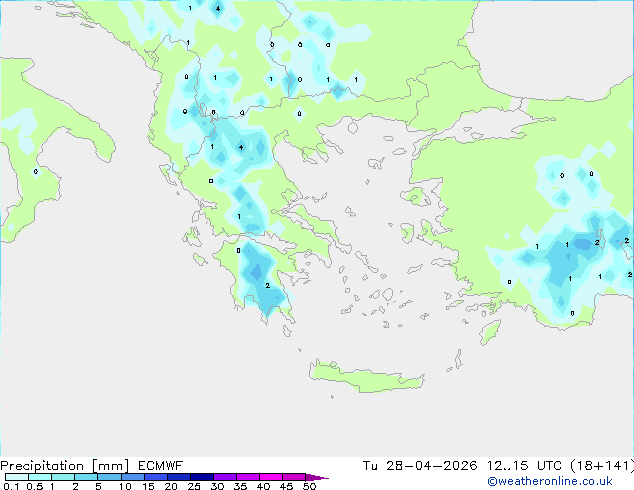
Task: Click the 0.1 legend scale value
Action: tap(11, 486)
